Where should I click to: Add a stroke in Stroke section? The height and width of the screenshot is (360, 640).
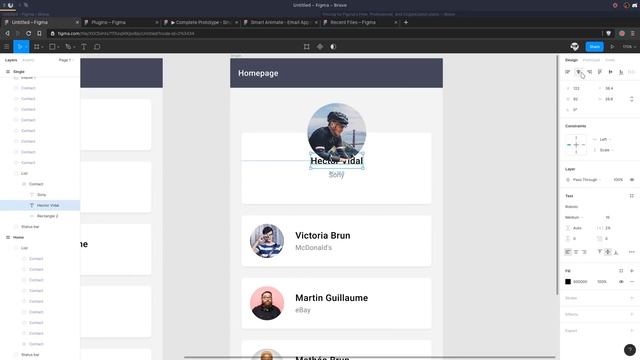(x=632, y=298)
